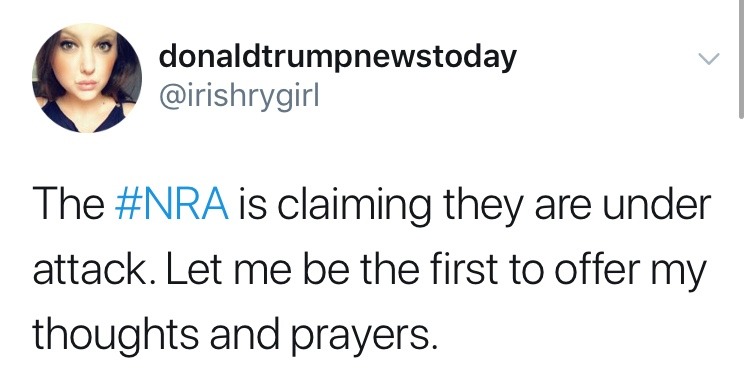Expand the tweet options chevron

(708, 59)
